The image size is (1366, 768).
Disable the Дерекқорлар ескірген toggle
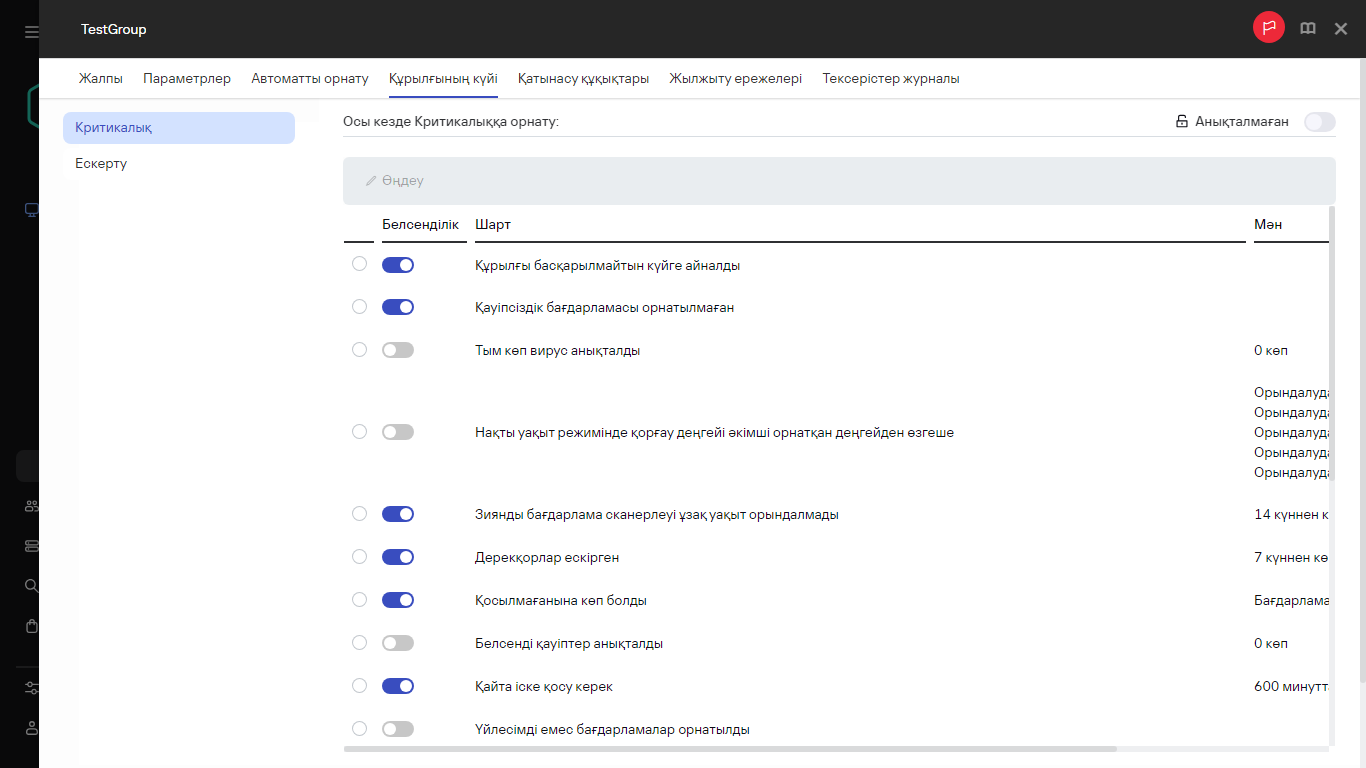click(398, 557)
